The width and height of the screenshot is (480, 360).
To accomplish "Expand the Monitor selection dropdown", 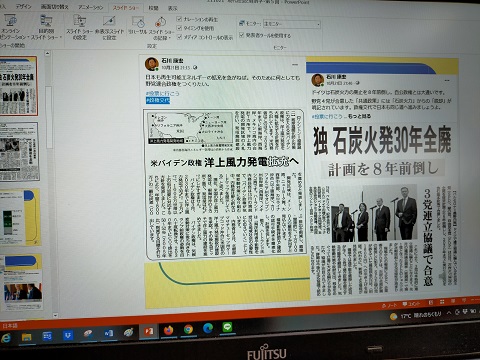I will [318, 24].
